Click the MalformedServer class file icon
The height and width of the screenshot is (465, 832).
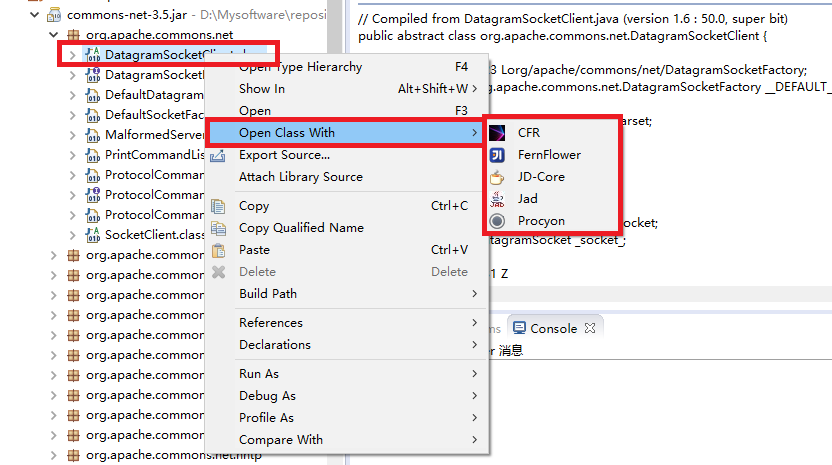93,135
